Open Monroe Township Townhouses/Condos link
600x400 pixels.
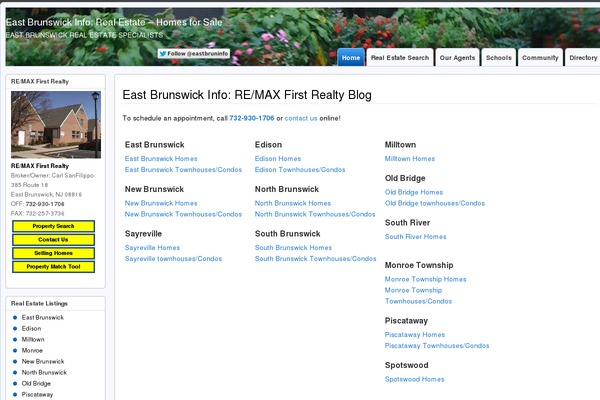pyautogui.click(x=418, y=296)
